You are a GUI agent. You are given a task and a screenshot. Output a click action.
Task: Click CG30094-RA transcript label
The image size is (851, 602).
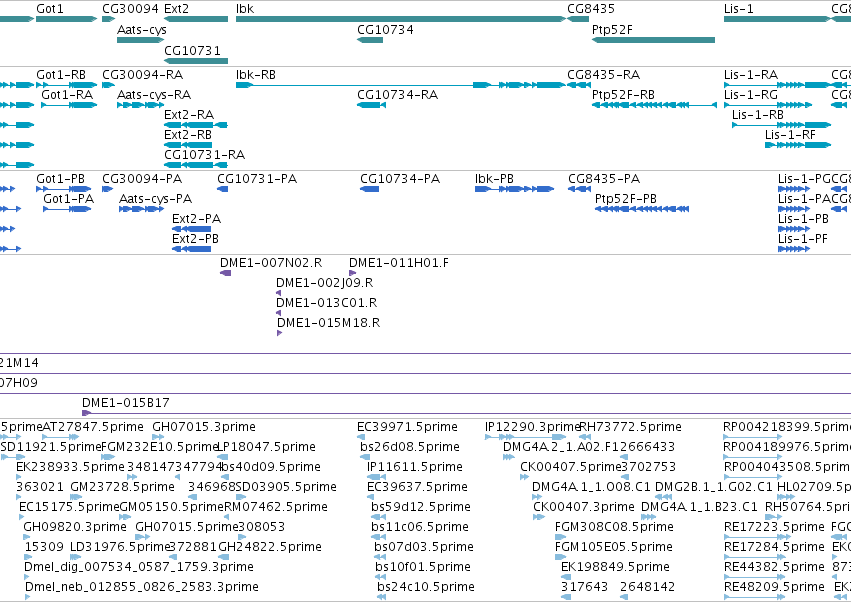(142, 75)
